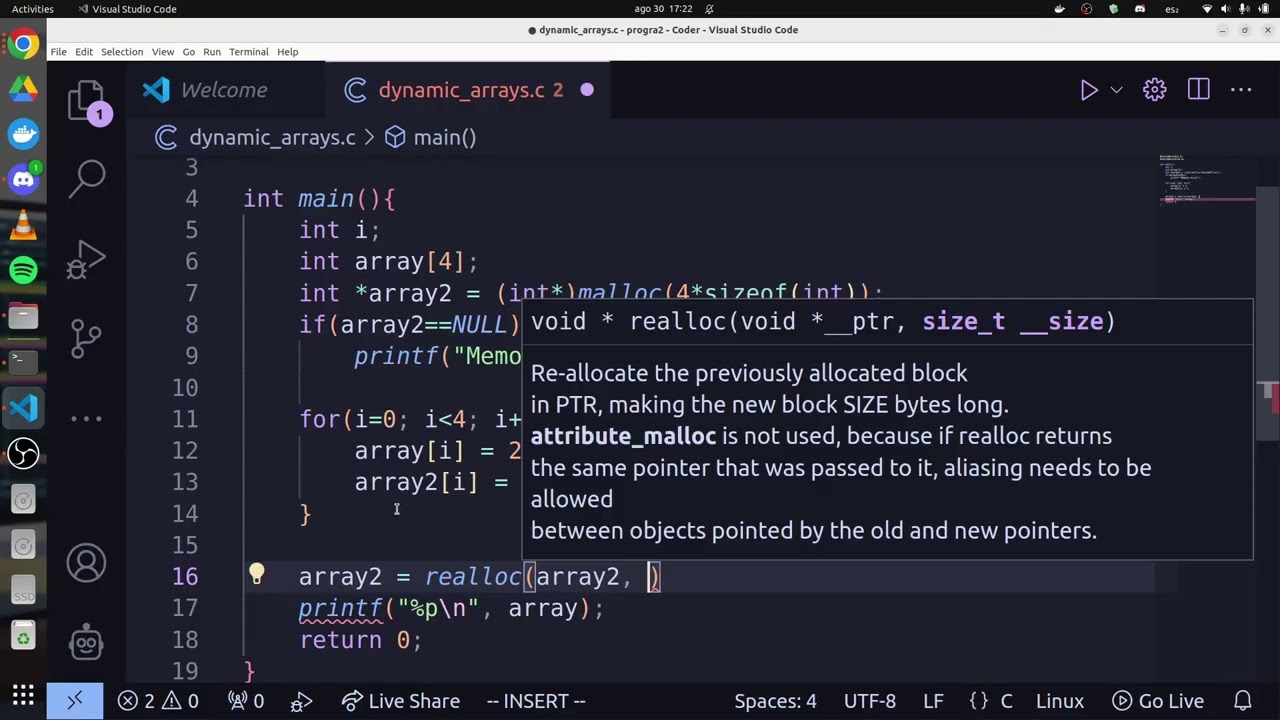Open the terminal from the dock
The width and height of the screenshot is (1280, 720).
click(x=23, y=361)
